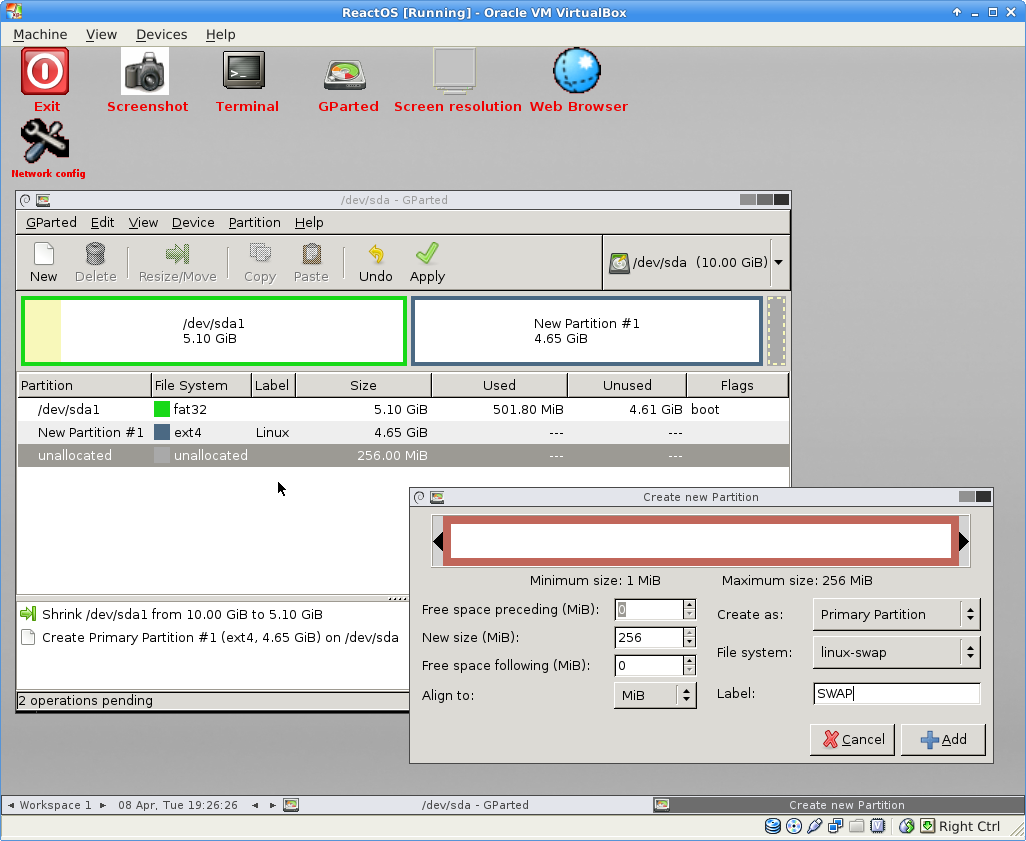
Task: Cancel the Create new Partition dialog
Action: (x=853, y=740)
